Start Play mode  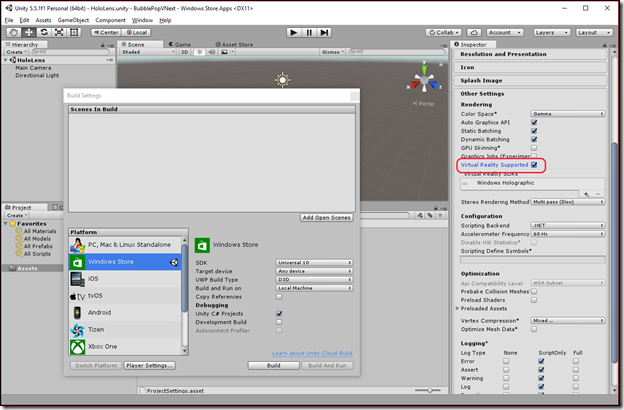point(294,32)
